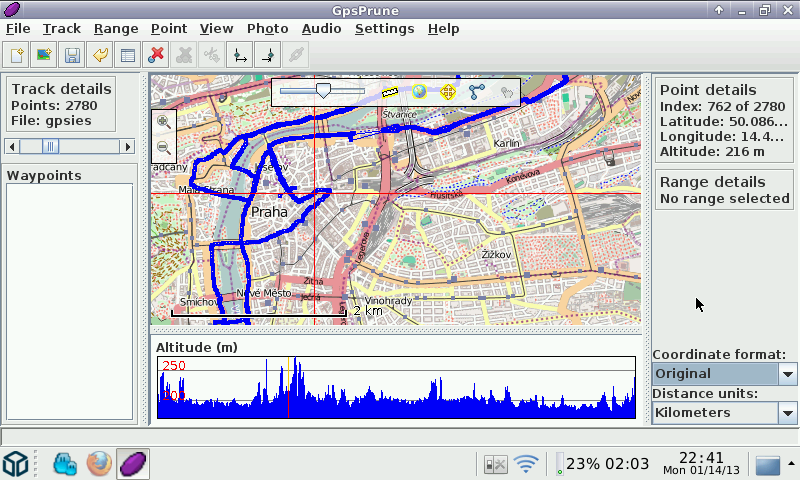Click the new file toolbar icon
800x480 pixels.
[16, 55]
